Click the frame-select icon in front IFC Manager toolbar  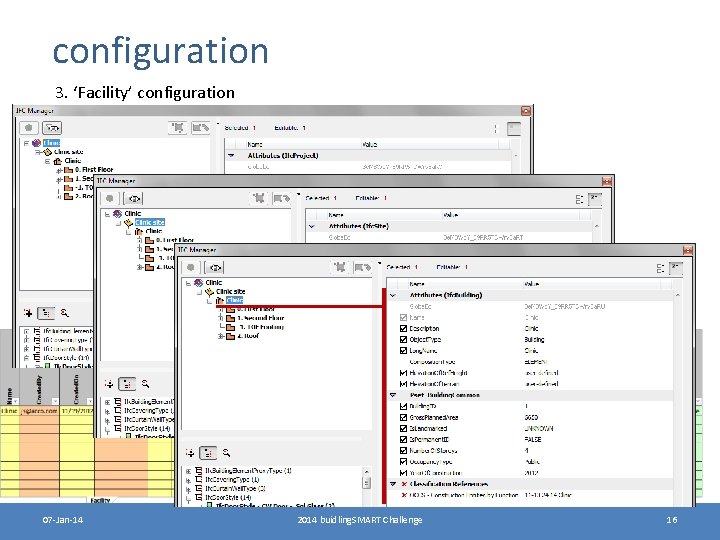pos(340,267)
